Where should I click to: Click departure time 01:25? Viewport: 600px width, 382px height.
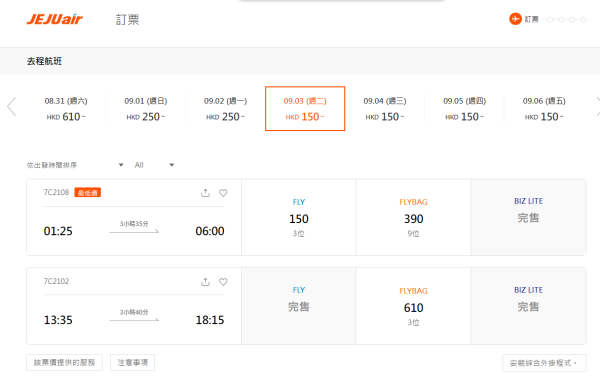[x=58, y=231]
